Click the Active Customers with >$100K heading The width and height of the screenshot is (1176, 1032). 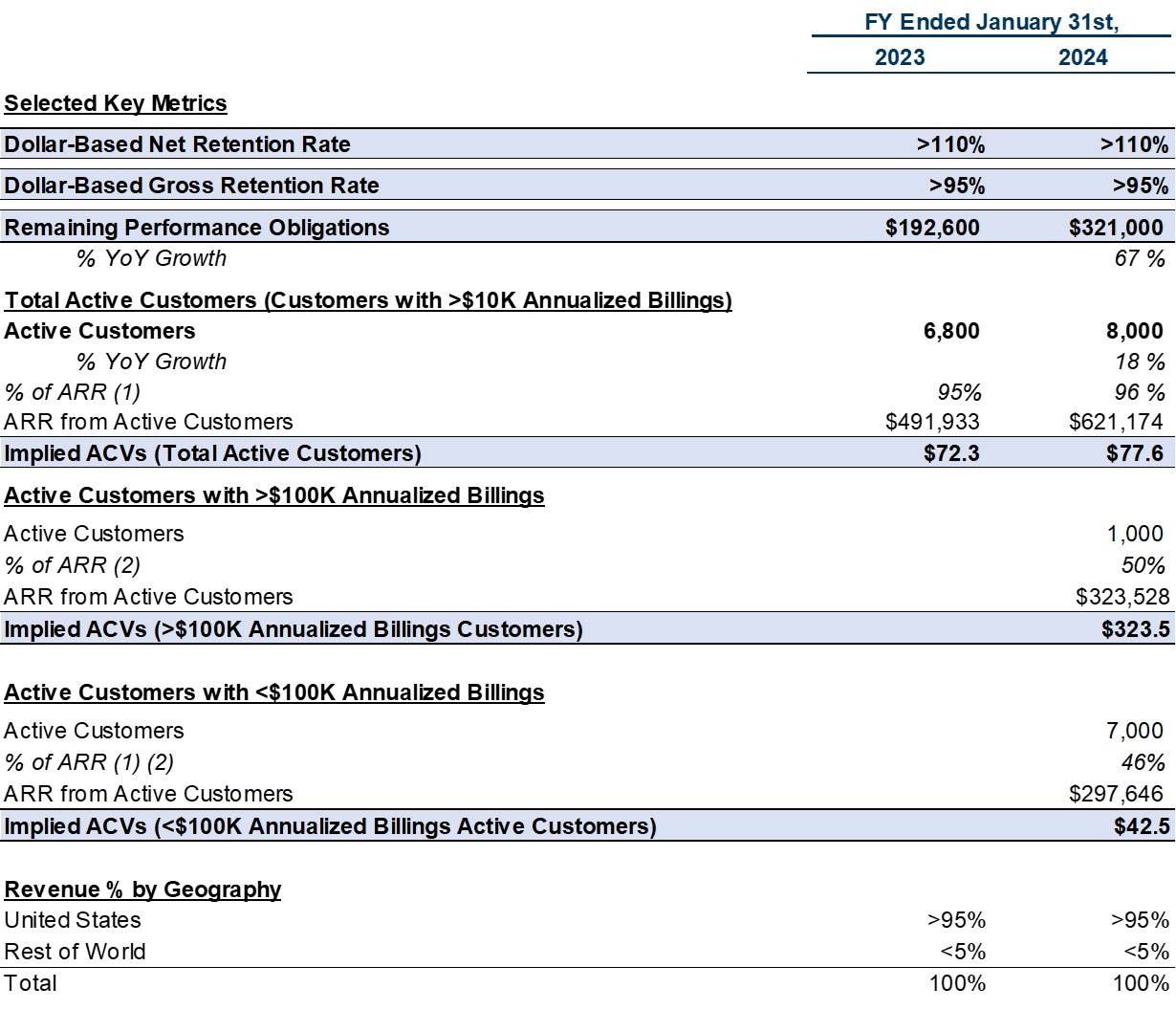274,495
